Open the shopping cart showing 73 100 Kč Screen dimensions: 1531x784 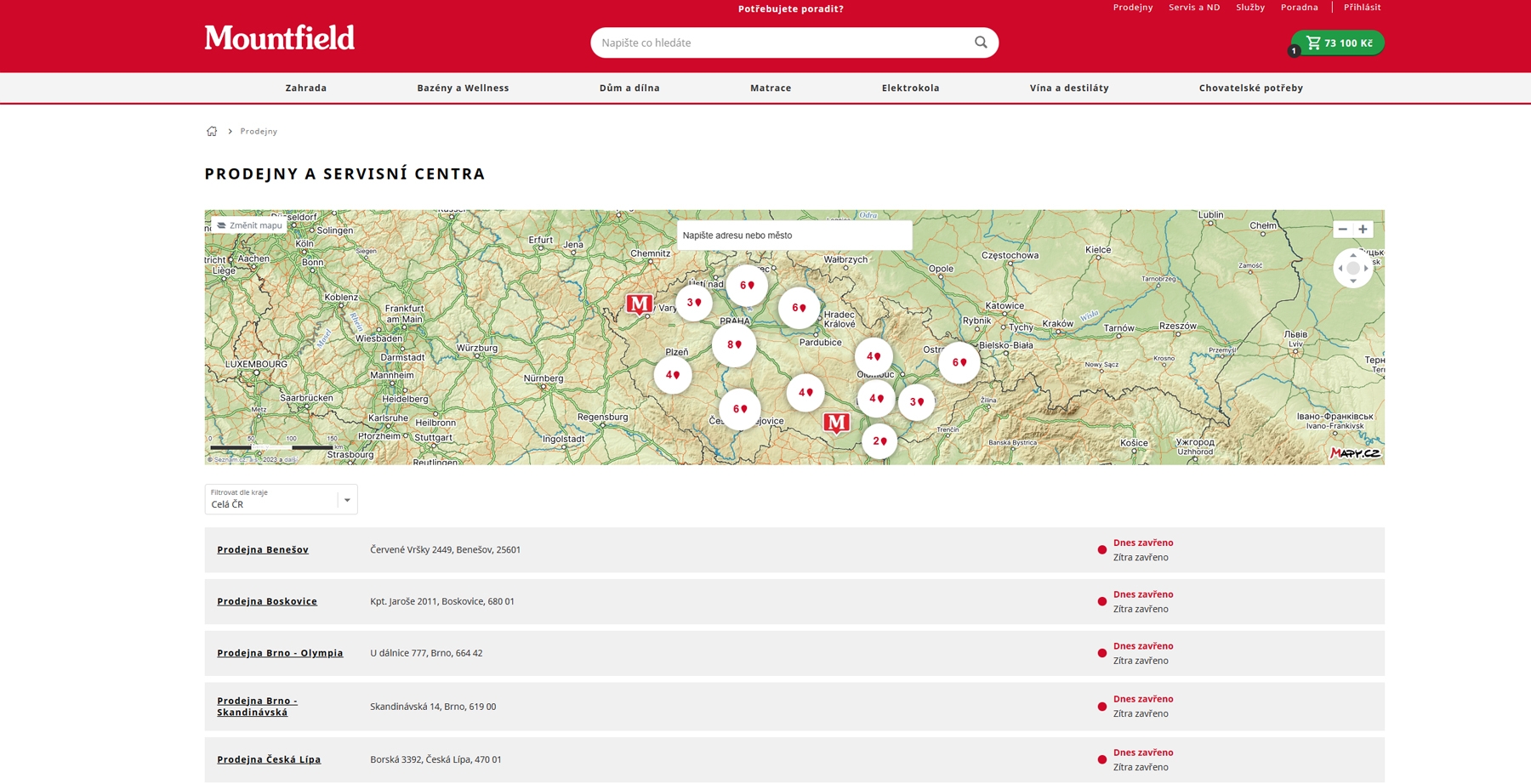(1337, 43)
